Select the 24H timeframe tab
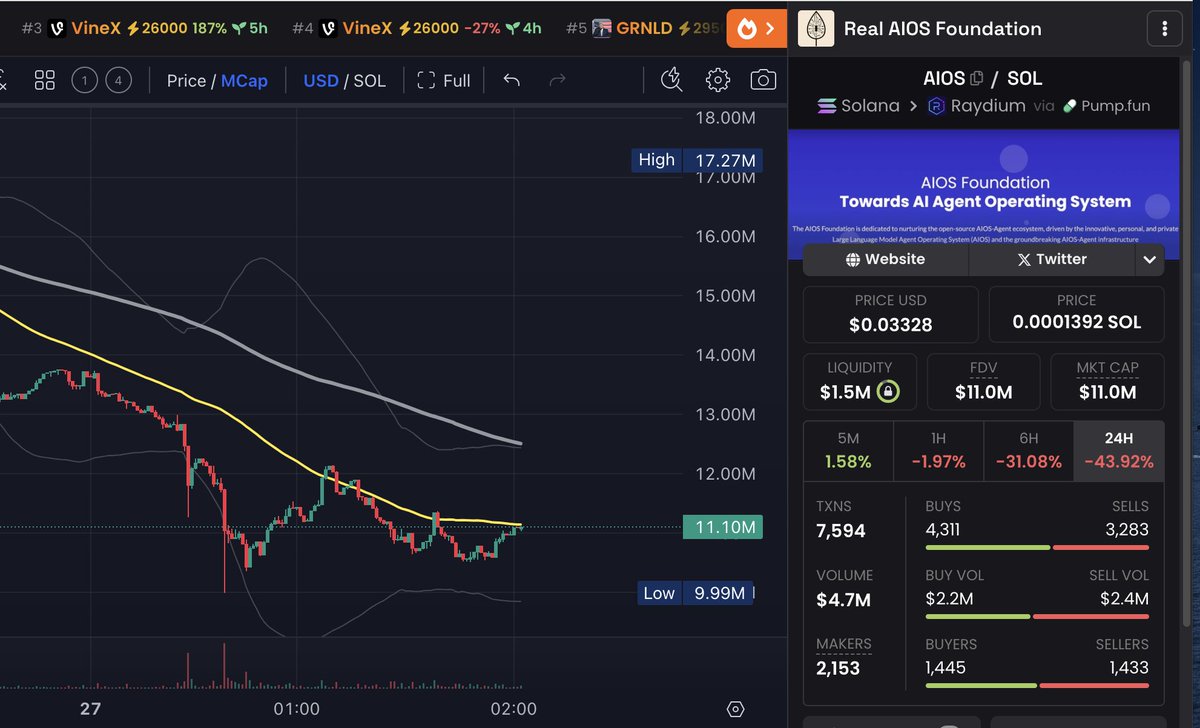 pyautogui.click(x=1118, y=450)
